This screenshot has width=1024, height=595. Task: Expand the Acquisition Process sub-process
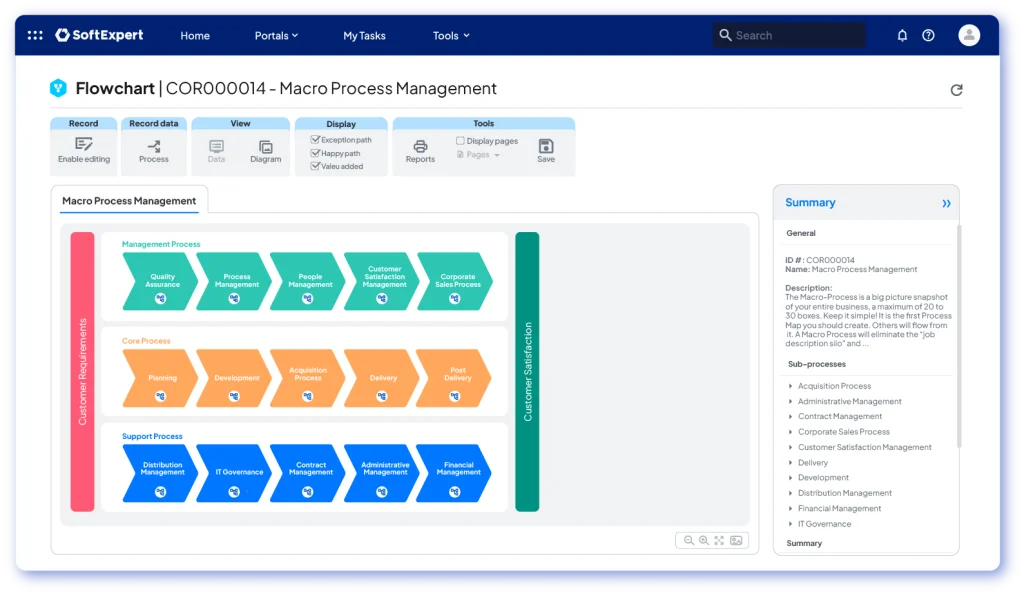pyautogui.click(x=793, y=385)
